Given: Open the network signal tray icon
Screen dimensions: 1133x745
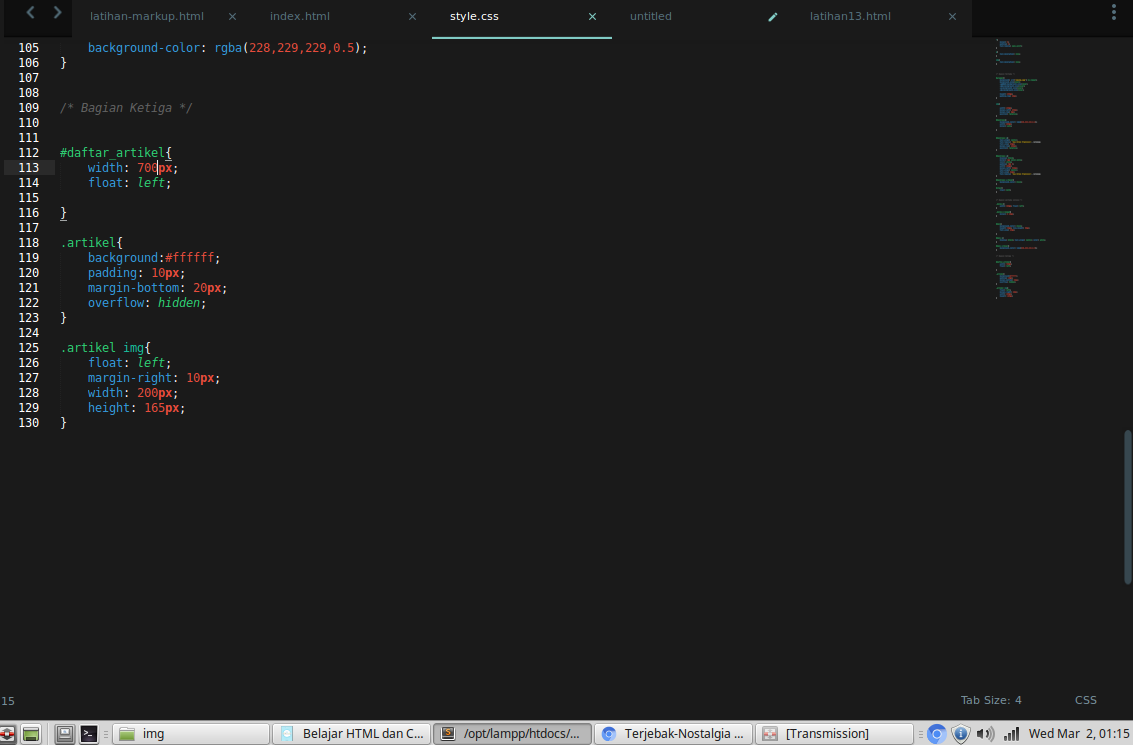Looking at the screenshot, I should click(x=1012, y=734).
